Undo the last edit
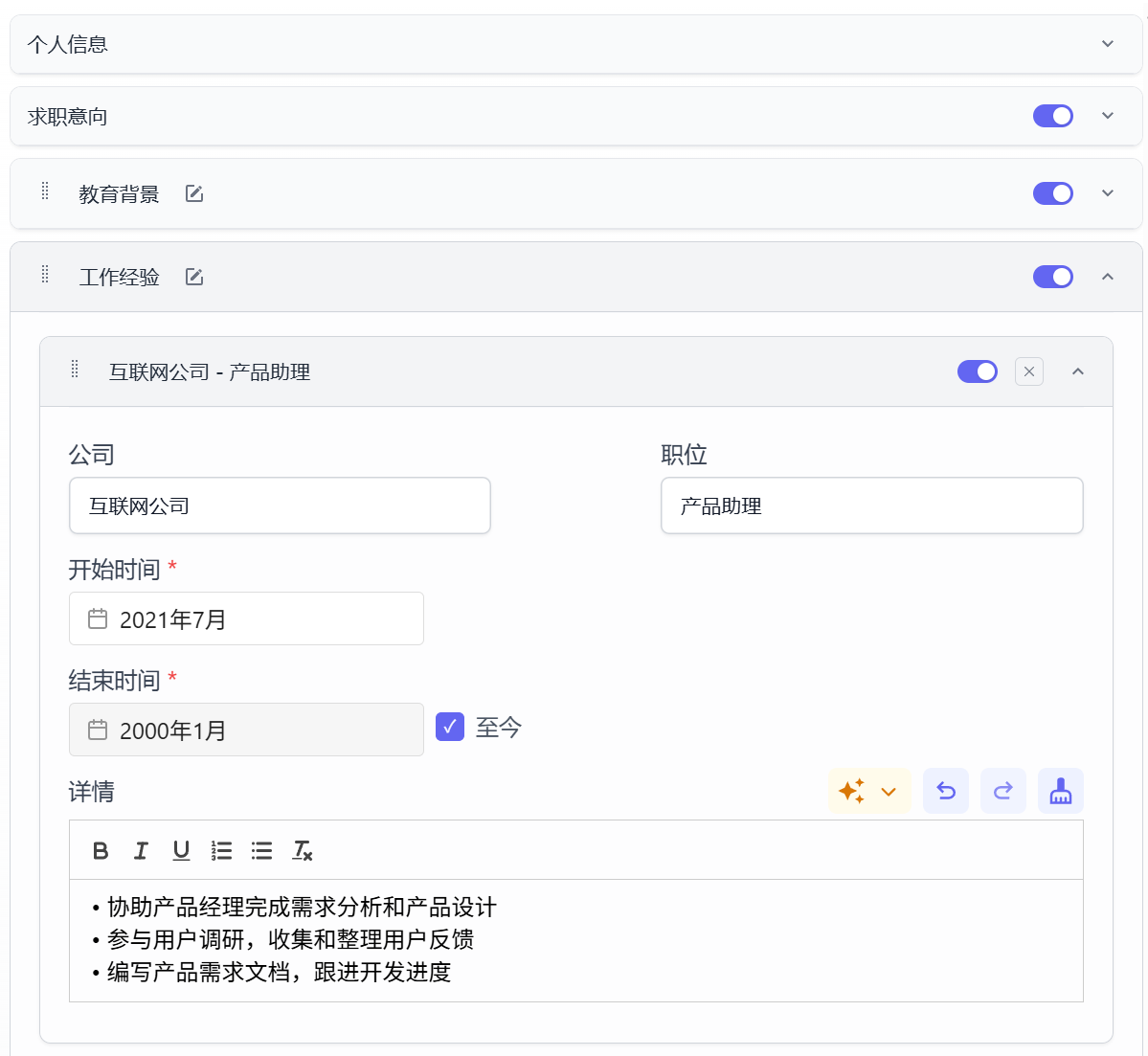This screenshot has width=1148, height=1056. click(x=945, y=791)
